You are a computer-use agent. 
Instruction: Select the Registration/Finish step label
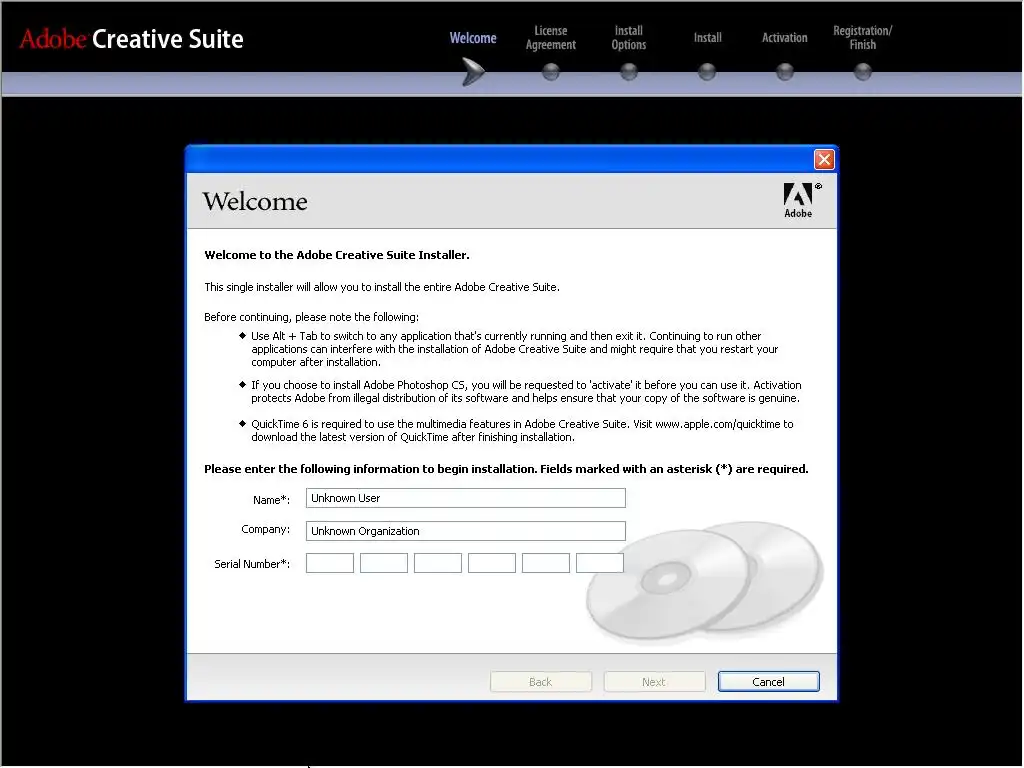point(863,38)
